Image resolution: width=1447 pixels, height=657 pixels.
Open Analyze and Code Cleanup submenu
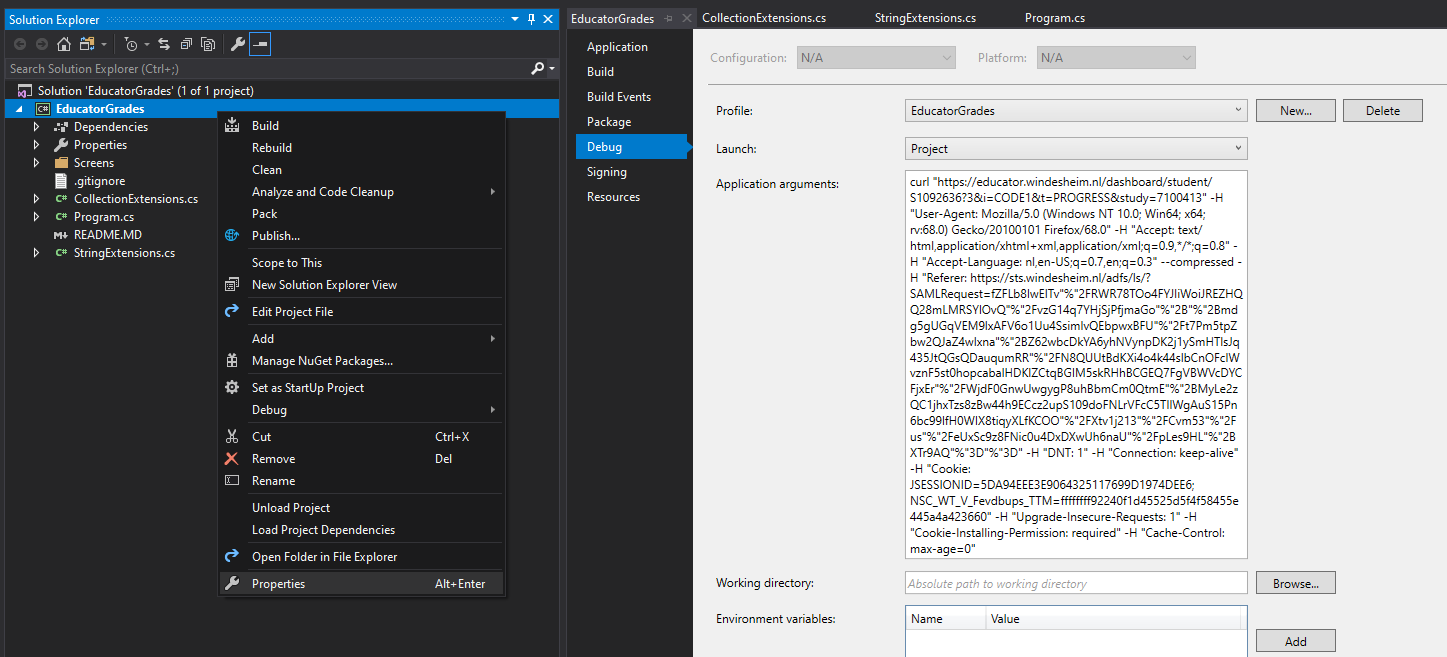(362, 192)
